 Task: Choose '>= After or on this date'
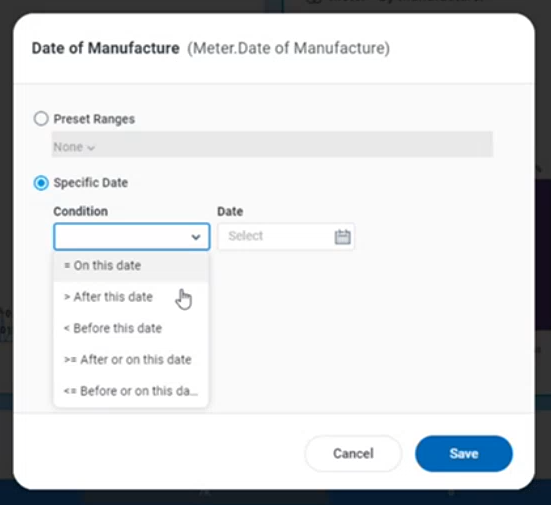(x=131, y=360)
